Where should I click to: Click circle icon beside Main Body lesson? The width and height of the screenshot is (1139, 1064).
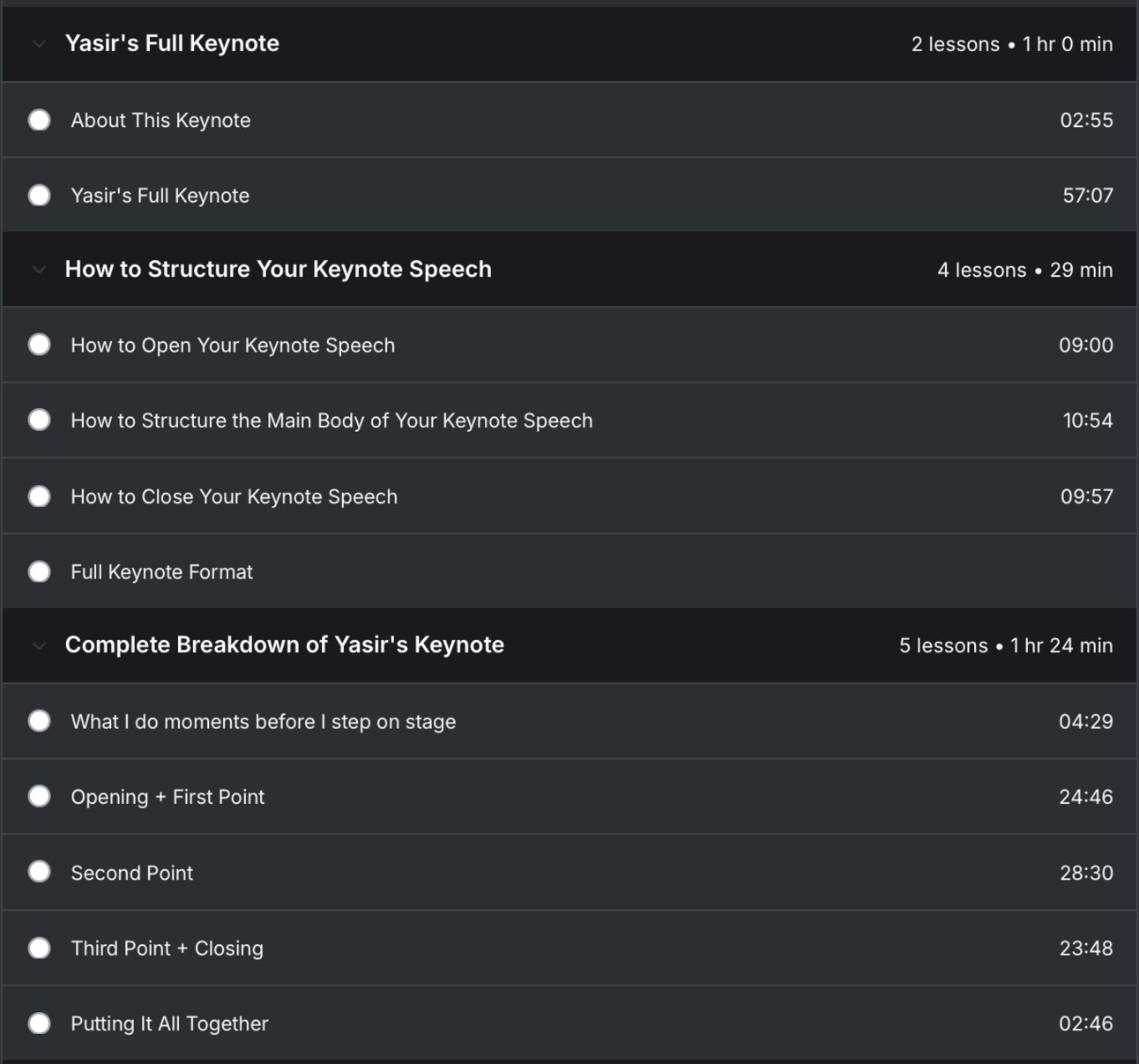tap(40, 420)
